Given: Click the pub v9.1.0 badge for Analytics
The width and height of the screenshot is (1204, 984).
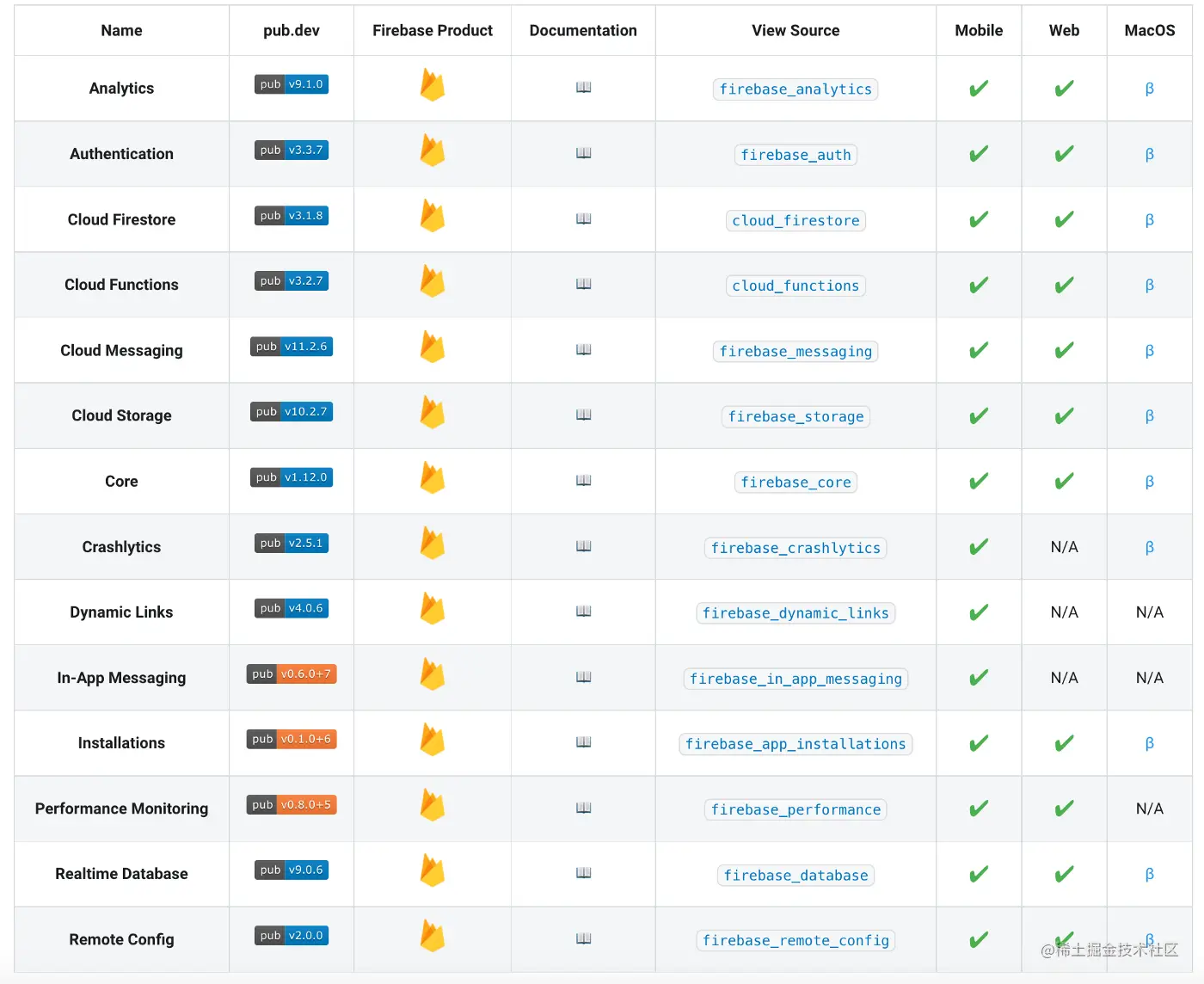Looking at the screenshot, I should point(292,84).
